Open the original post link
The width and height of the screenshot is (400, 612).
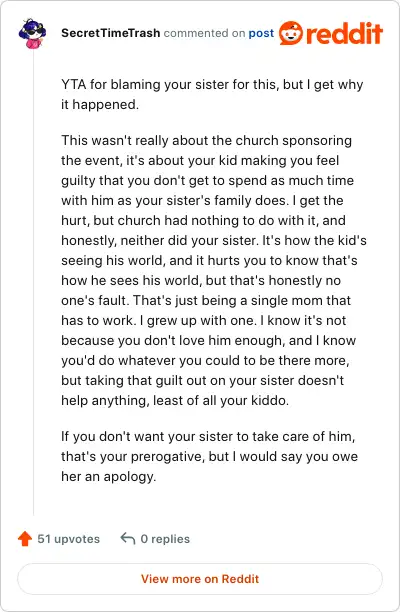click(x=261, y=33)
